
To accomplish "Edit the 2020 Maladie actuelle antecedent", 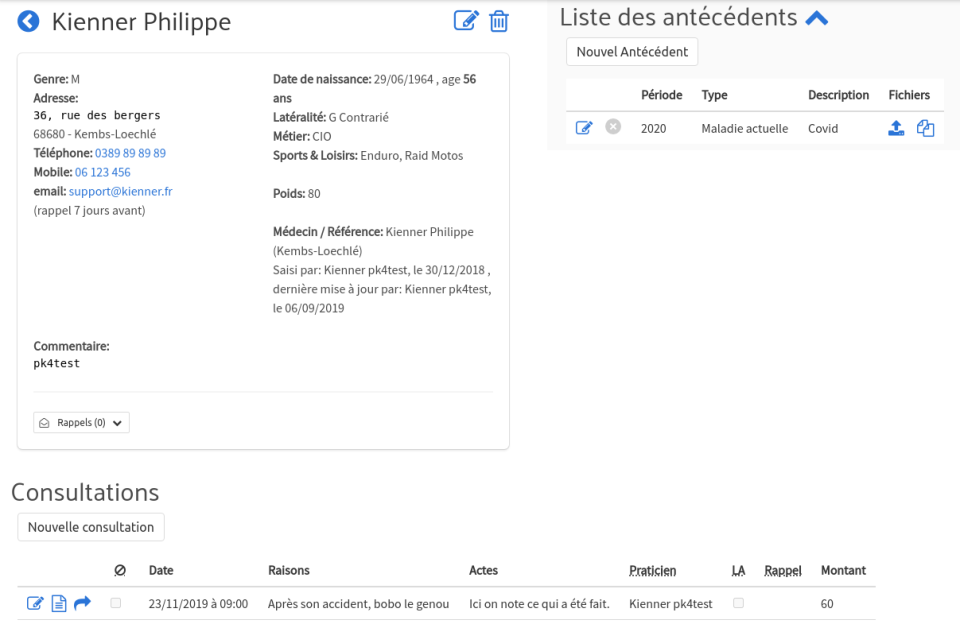I will click(585, 127).
